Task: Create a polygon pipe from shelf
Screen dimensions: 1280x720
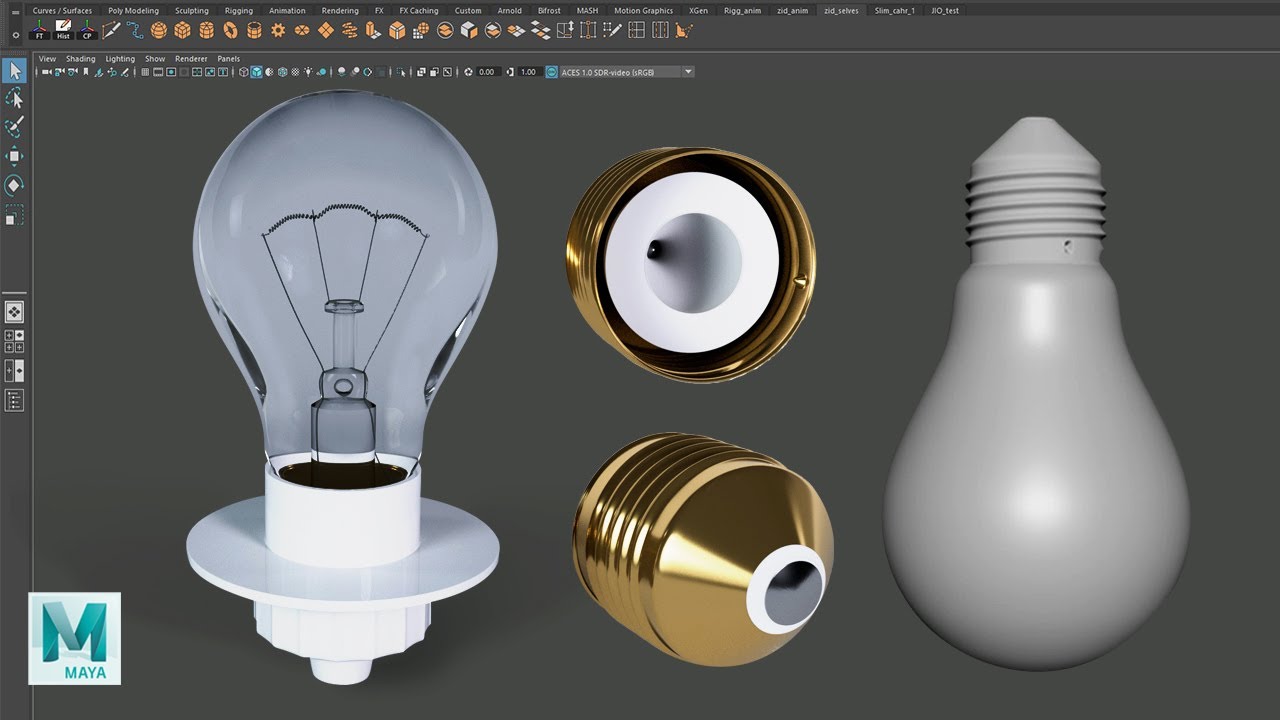Action: (254, 30)
